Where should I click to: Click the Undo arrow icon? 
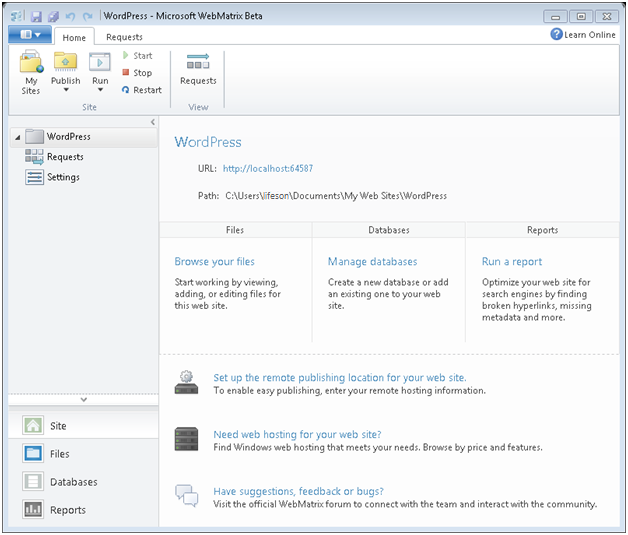click(70, 16)
